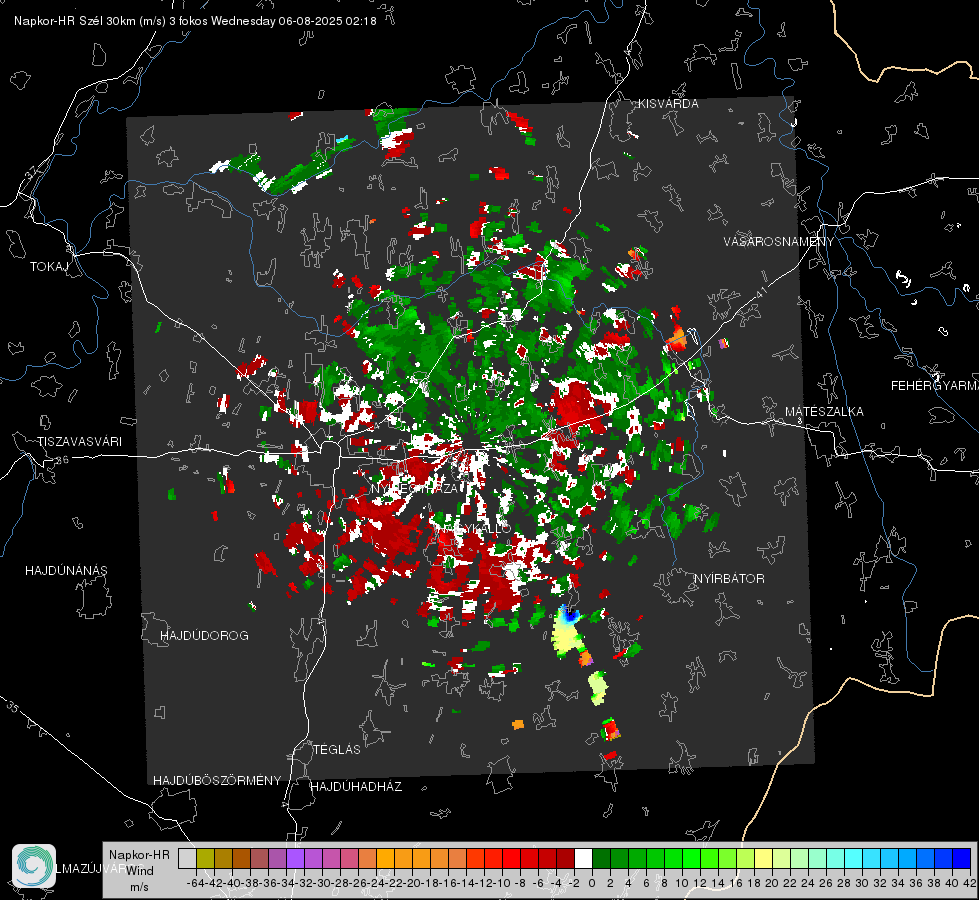Click the HAJDÚHADHÁZ town label
979x900 pixels.
click(x=356, y=787)
